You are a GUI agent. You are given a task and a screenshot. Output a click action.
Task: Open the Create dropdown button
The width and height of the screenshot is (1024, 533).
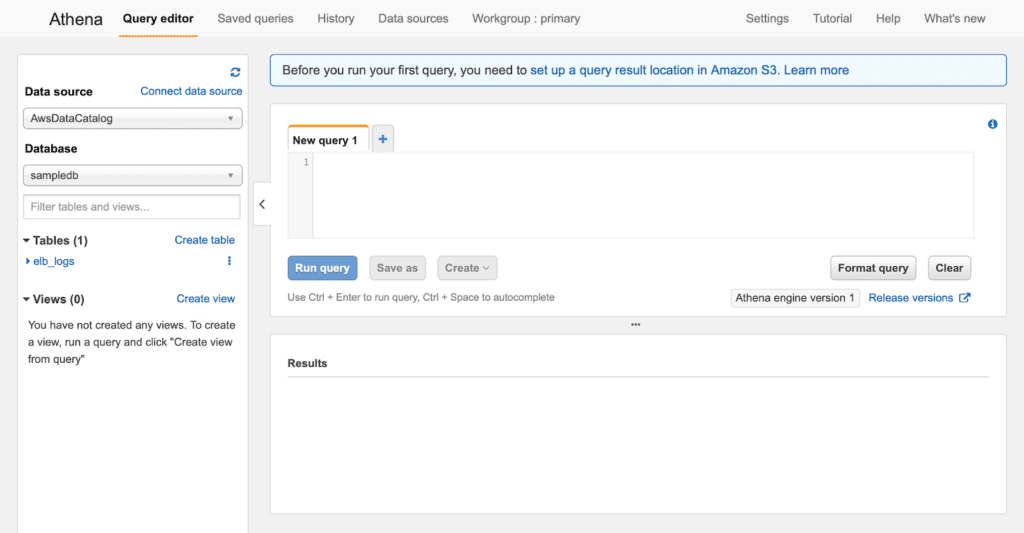pyautogui.click(x=467, y=268)
